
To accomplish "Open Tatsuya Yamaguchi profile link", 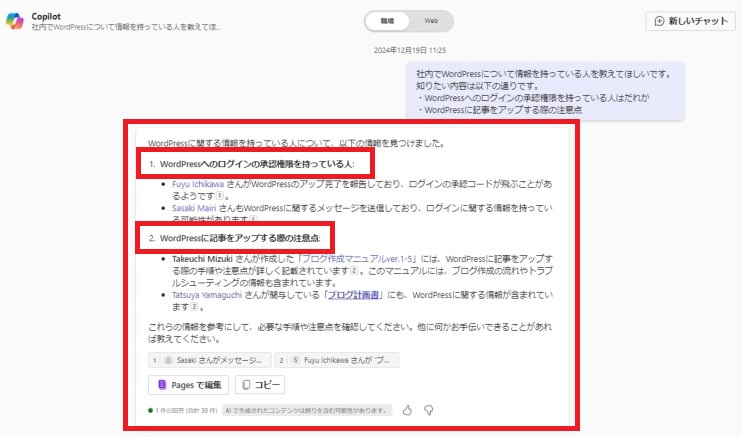I will (207, 294).
